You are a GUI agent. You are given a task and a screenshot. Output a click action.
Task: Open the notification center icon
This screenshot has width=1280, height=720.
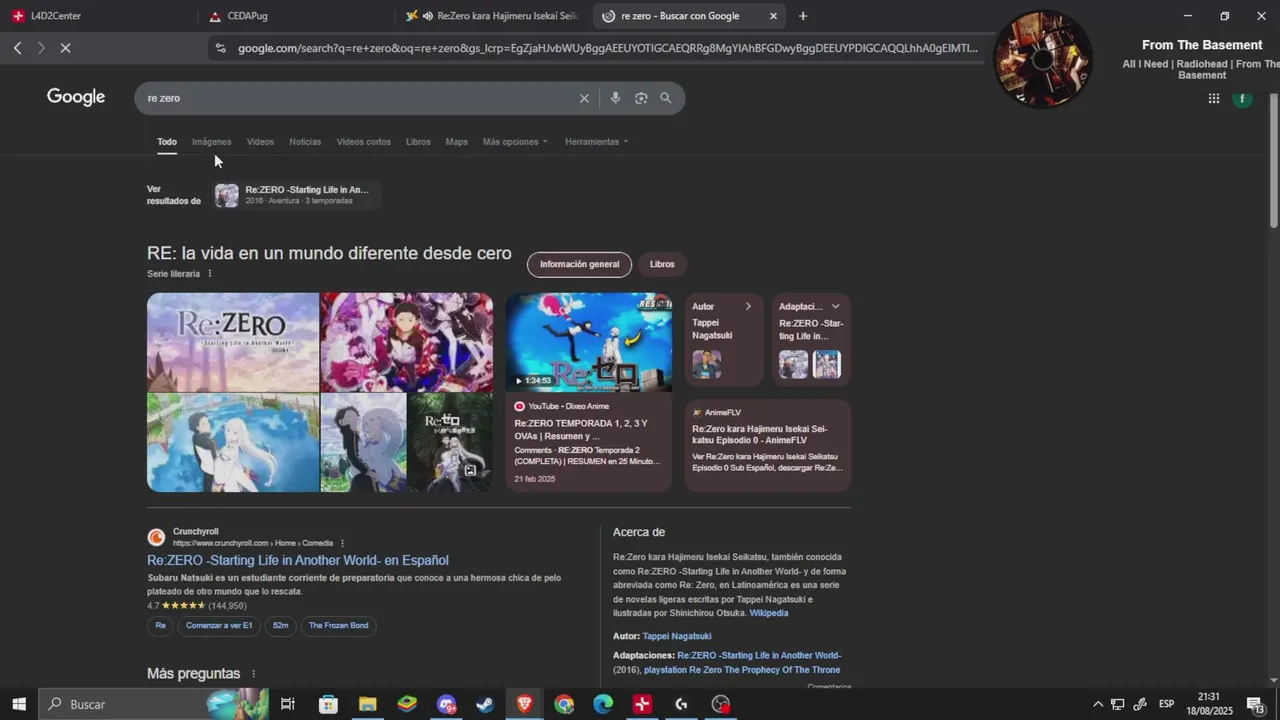click(x=1256, y=704)
